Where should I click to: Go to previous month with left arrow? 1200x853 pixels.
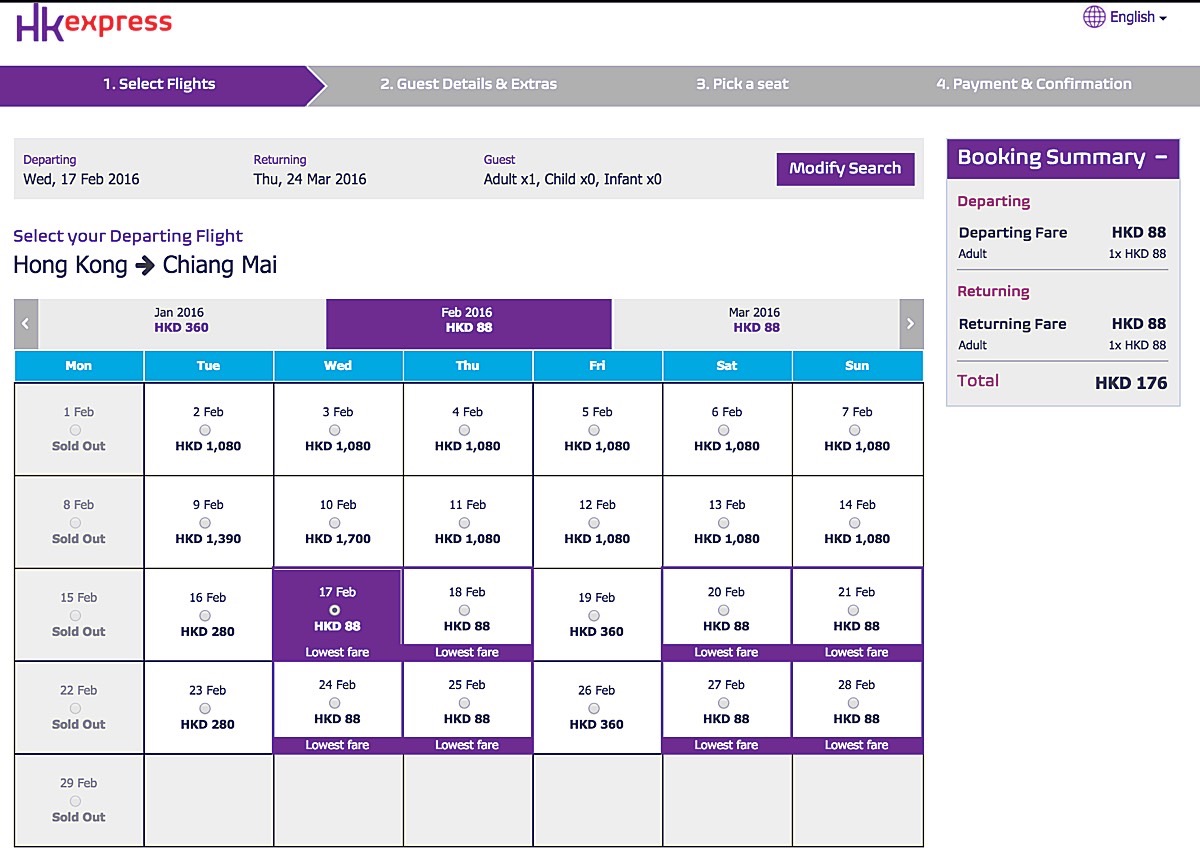[26, 324]
